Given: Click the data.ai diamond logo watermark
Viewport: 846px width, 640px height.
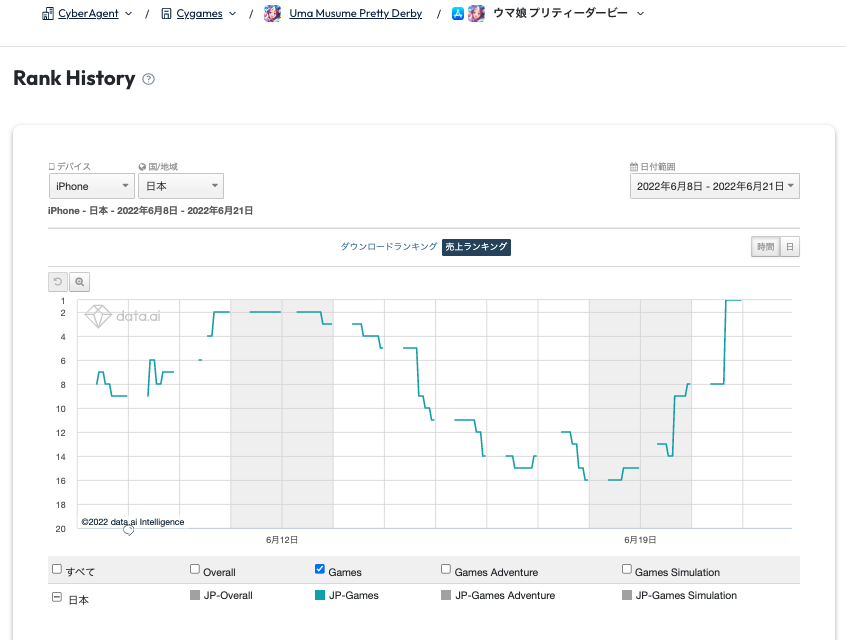Looking at the screenshot, I should (x=98, y=316).
